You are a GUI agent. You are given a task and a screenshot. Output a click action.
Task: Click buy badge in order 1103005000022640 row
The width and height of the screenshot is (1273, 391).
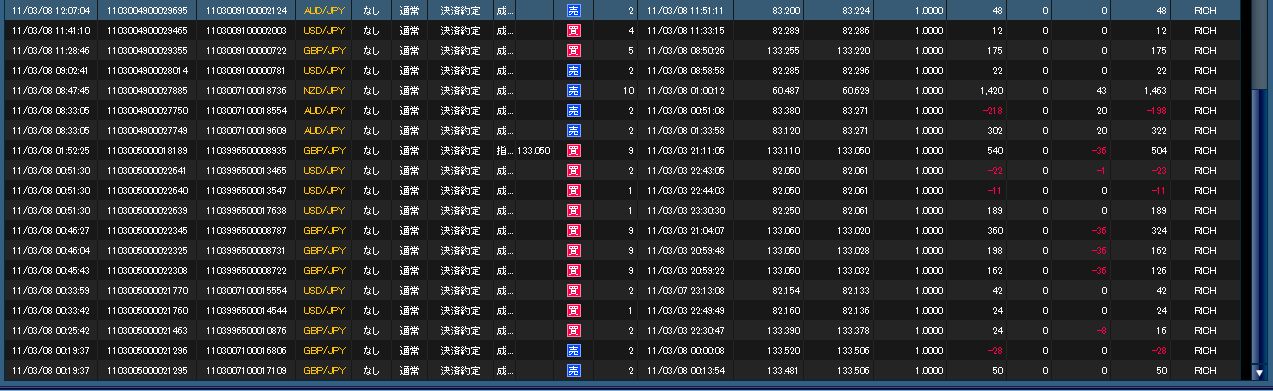[x=573, y=190]
